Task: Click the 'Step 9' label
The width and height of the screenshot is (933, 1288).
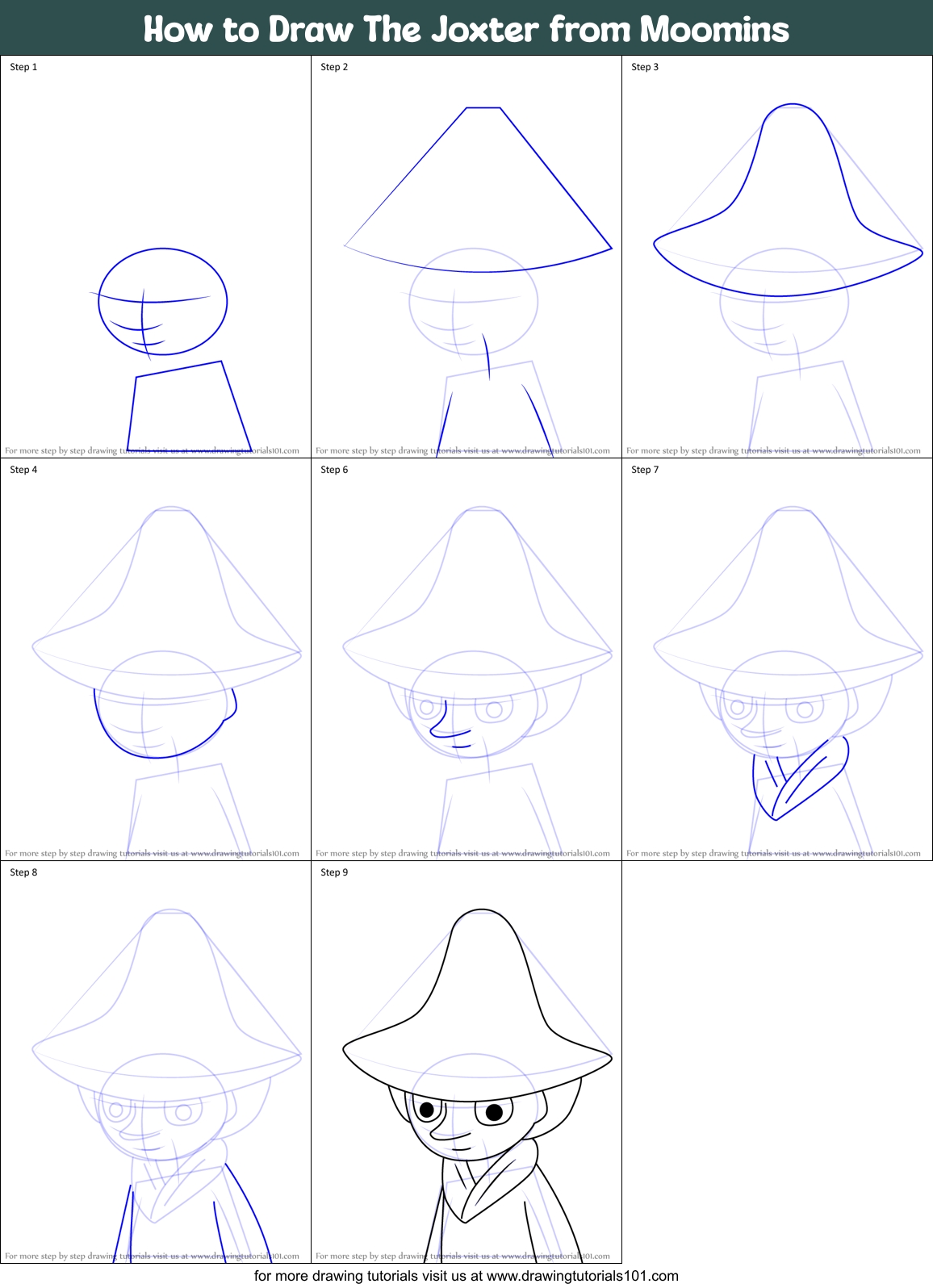Action: (x=334, y=872)
